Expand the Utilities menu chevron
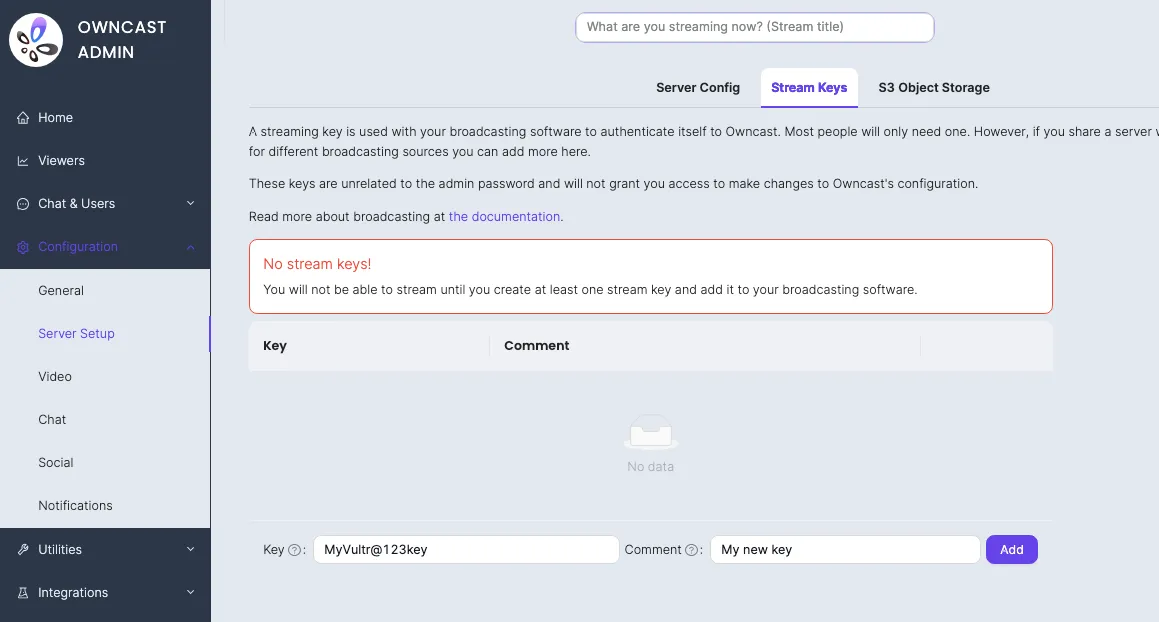This screenshot has height=622, width=1159. [x=191, y=550]
